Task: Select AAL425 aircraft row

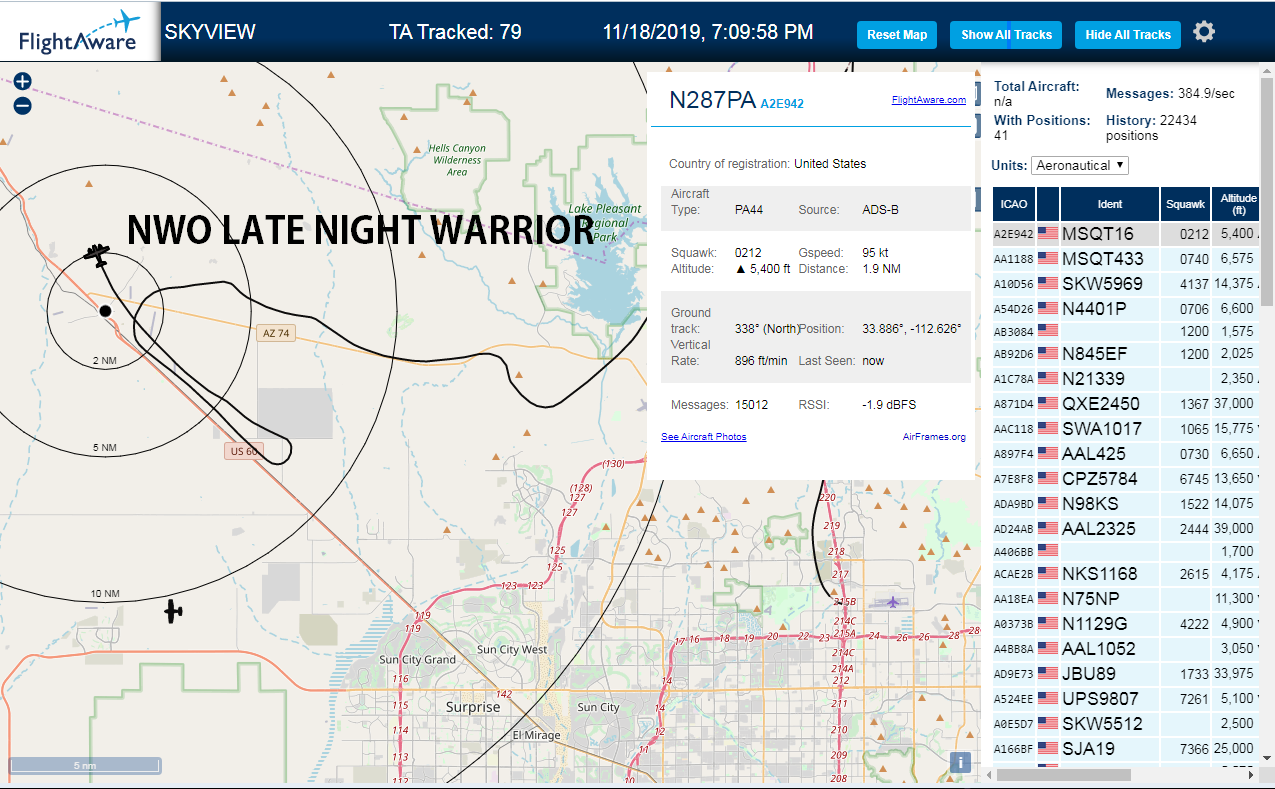Action: click(1126, 453)
